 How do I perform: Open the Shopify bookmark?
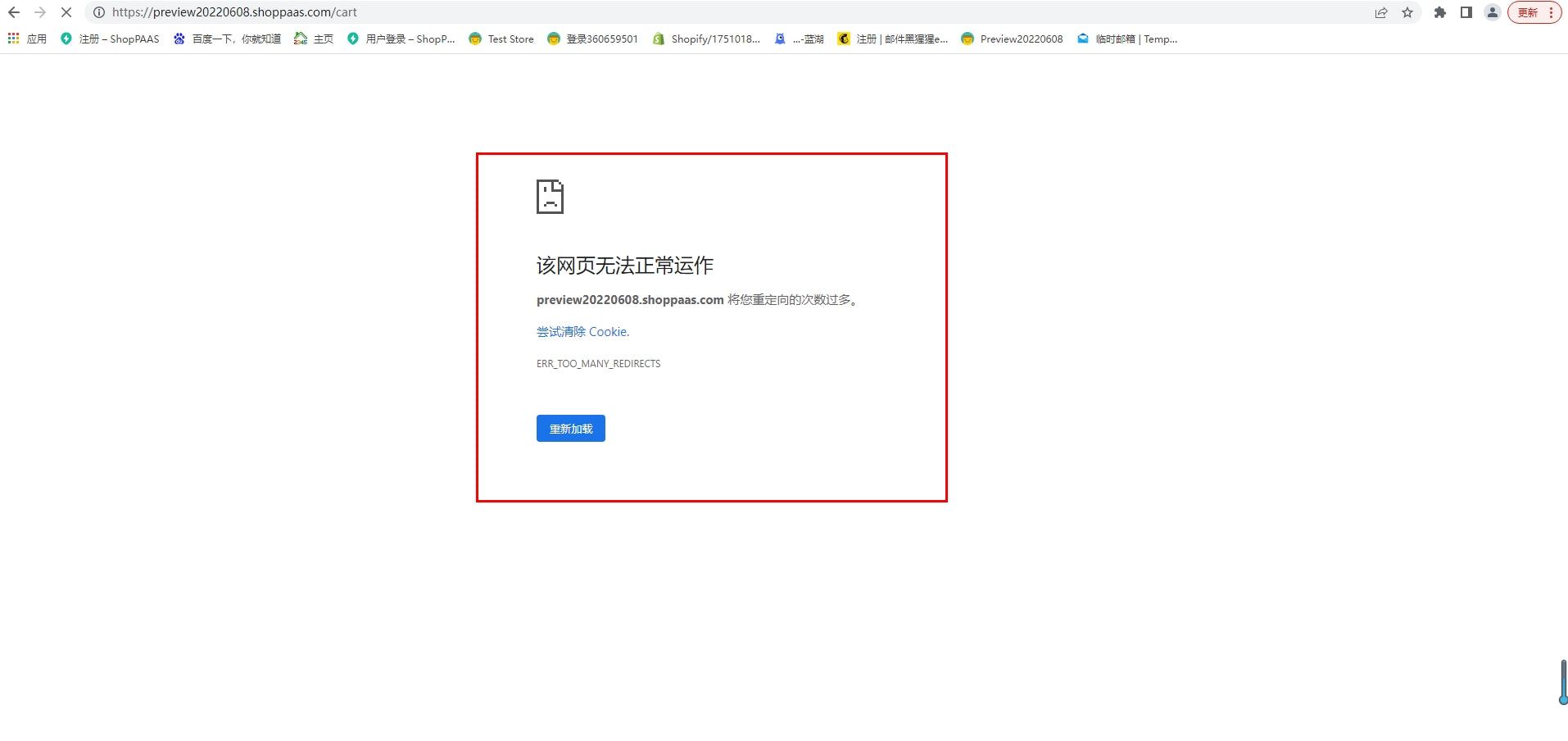[x=706, y=39]
